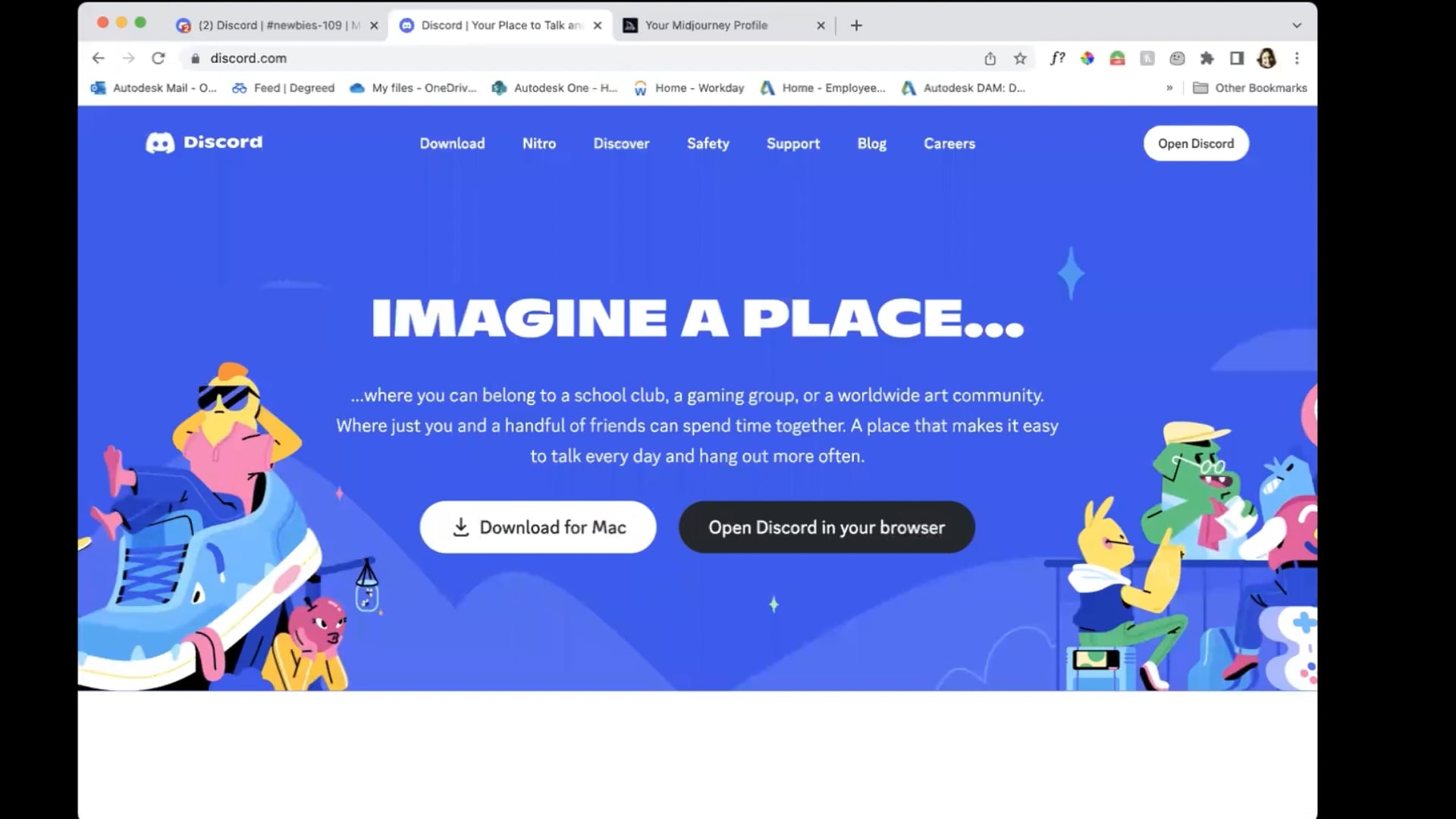Click Download for Mac button
1456x819 pixels.
tap(538, 527)
